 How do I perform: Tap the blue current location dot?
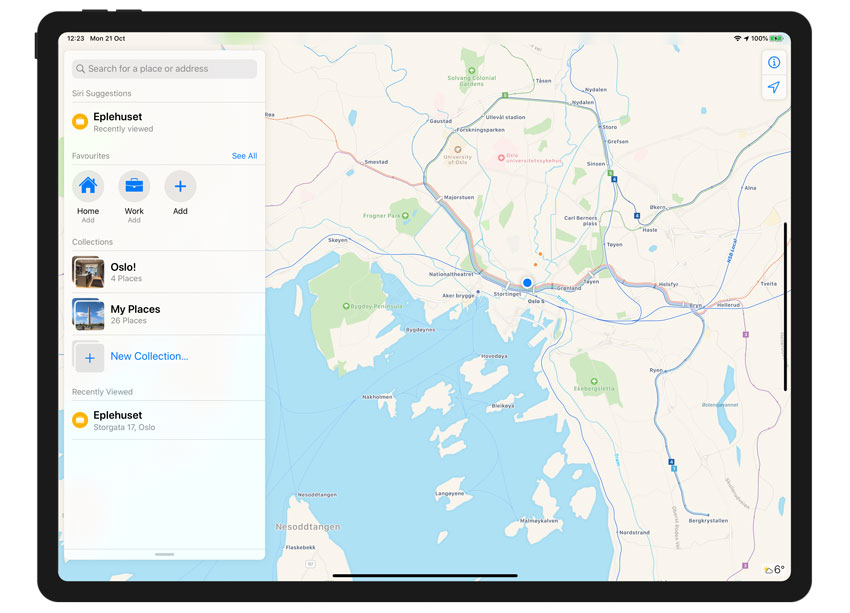527,283
